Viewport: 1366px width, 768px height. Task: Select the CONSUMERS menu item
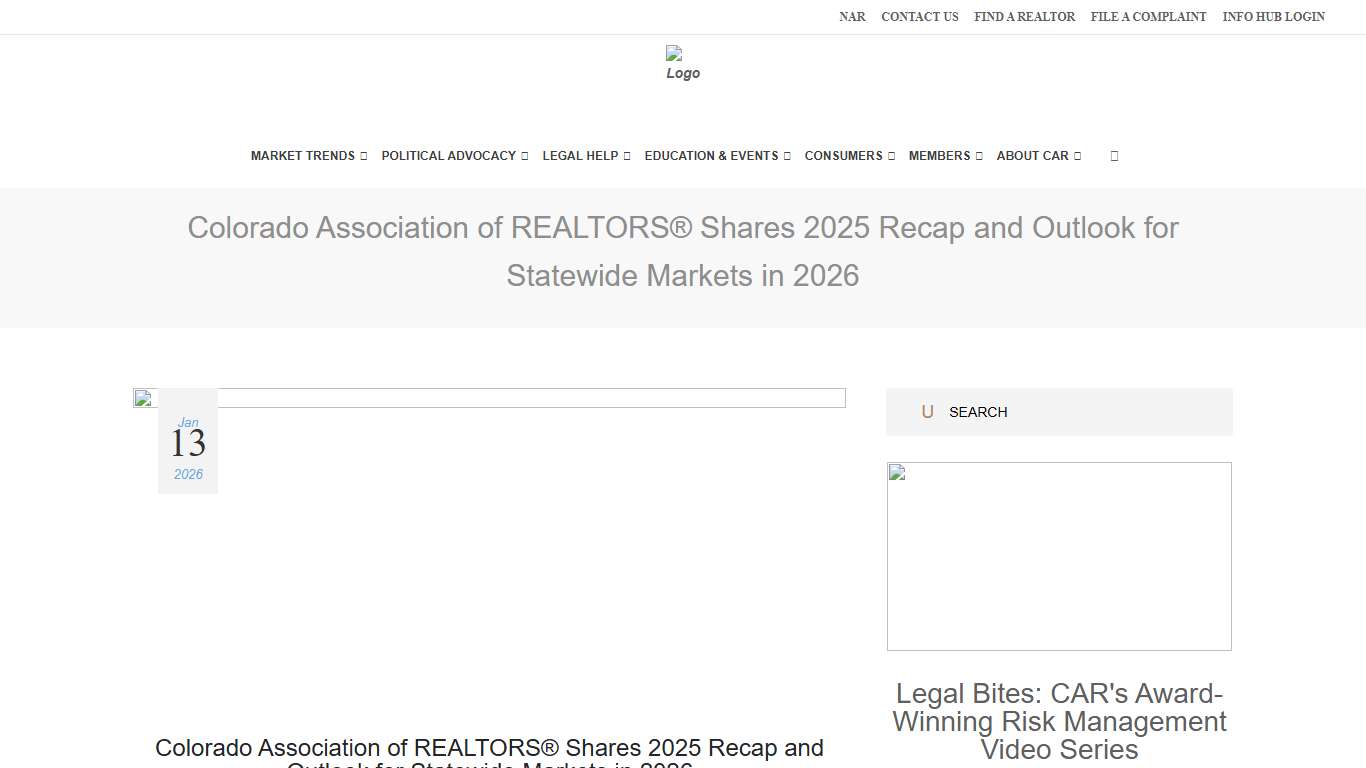pyautogui.click(x=844, y=155)
